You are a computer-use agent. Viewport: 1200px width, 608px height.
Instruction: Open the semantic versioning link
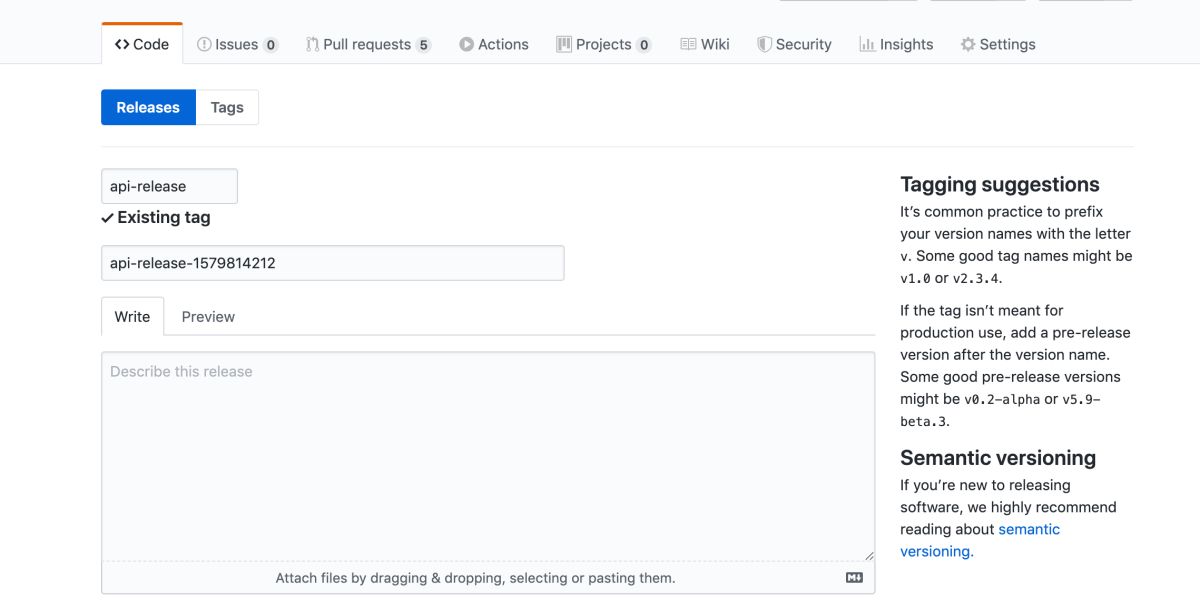980,540
